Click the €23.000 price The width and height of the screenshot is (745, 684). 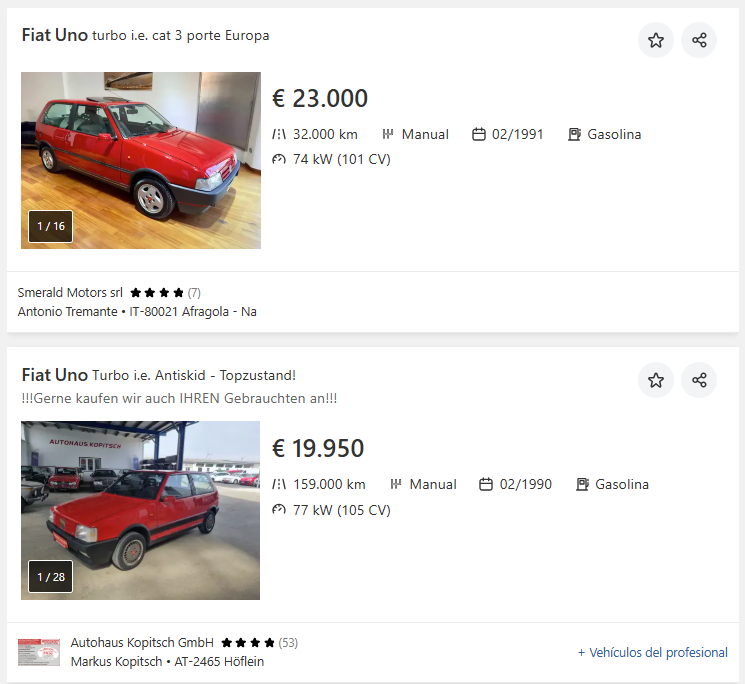coord(320,99)
